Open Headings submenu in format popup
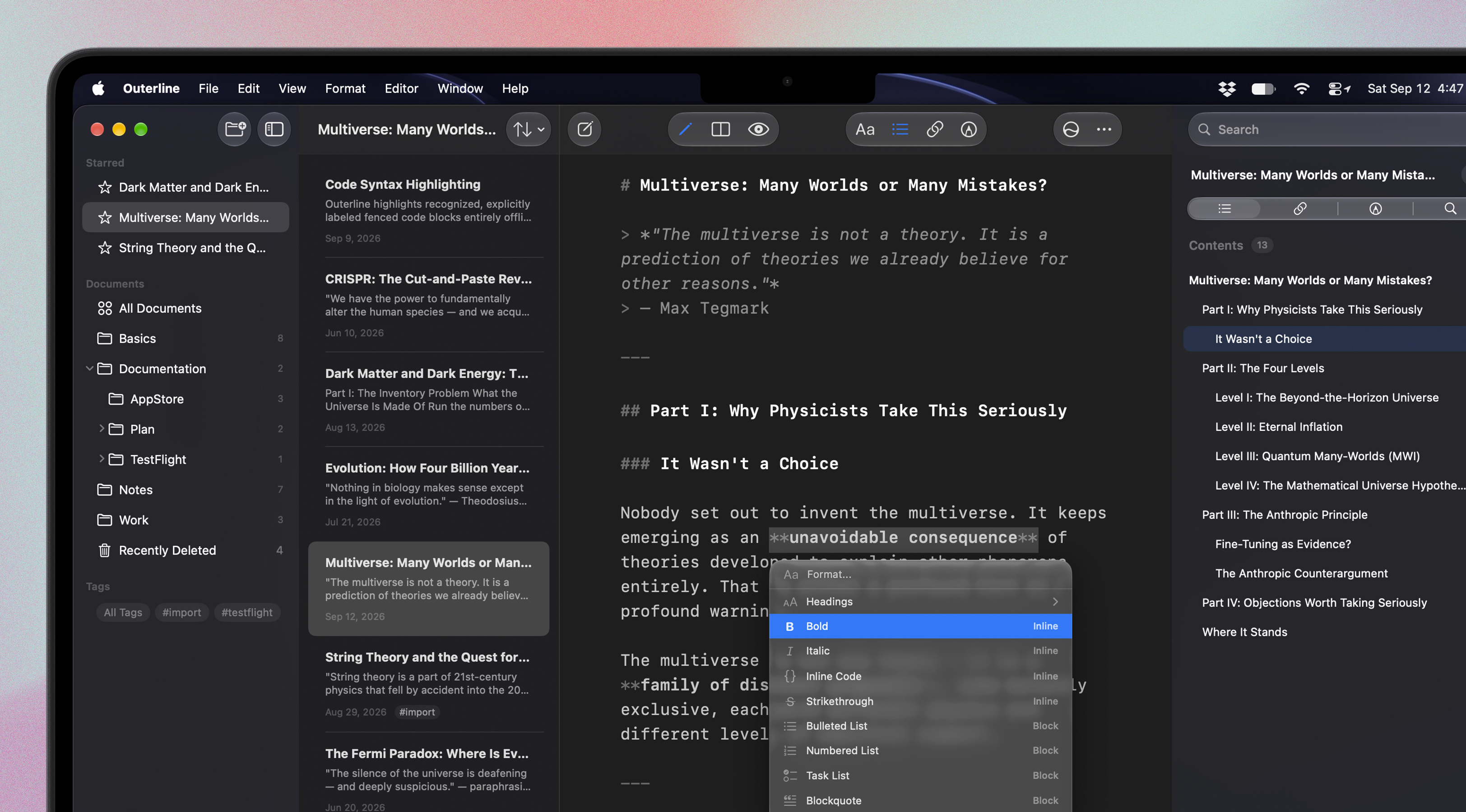Image resolution: width=1466 pixels, height=812 pixels. (920, 601)
